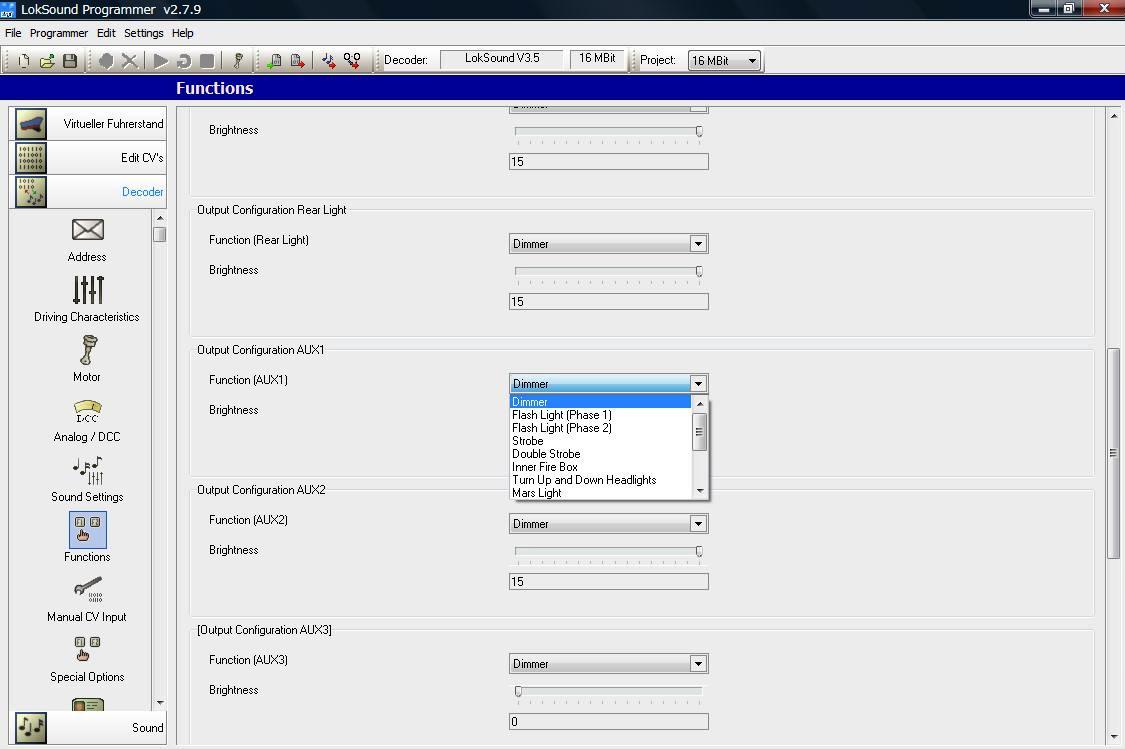Screen dimensions: 1125x749
Task: Save the project with the floppy disk icon
Action: (x=70, y=61)
